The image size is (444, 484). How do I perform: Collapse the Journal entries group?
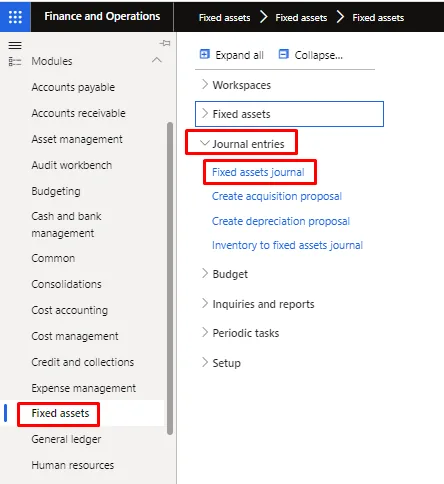click(204, 143)
